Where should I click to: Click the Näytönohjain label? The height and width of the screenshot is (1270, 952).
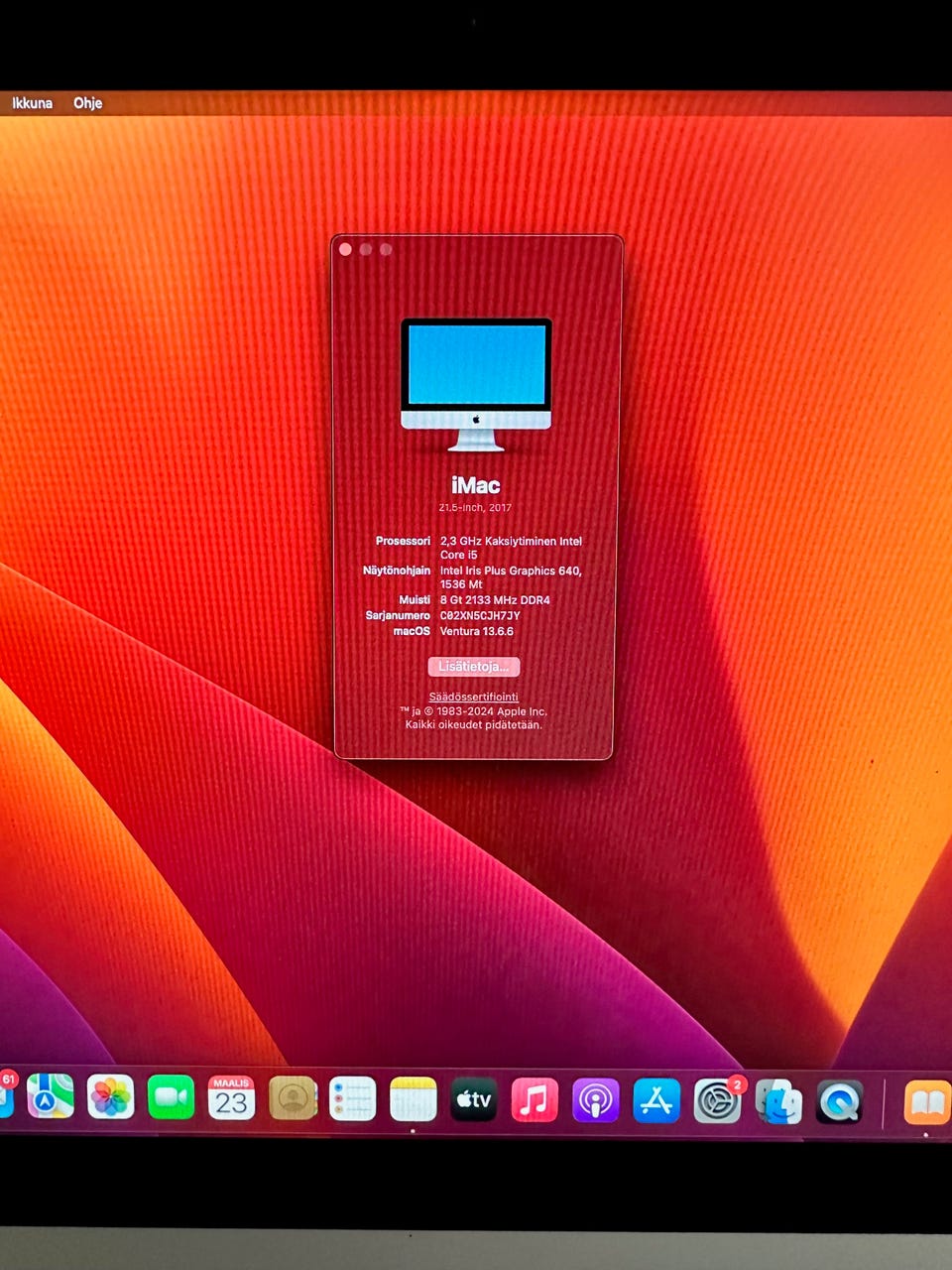click(397, 571)
